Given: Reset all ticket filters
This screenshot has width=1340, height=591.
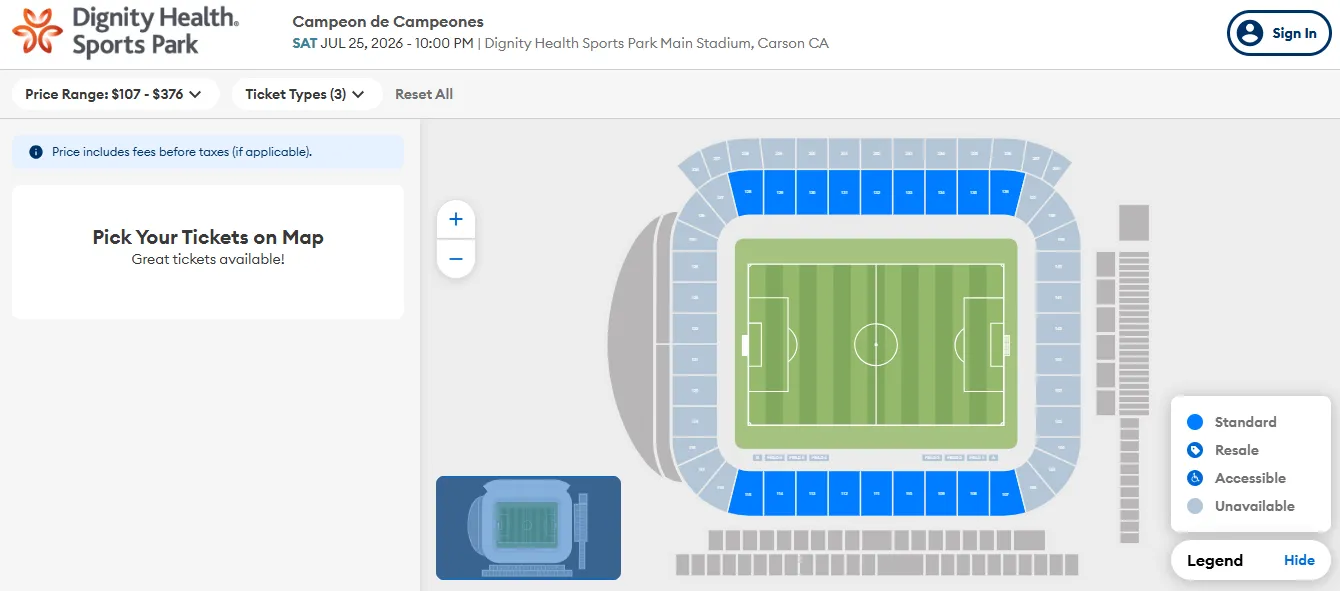Looking at the screenshot, I should (x=424, y=94).
